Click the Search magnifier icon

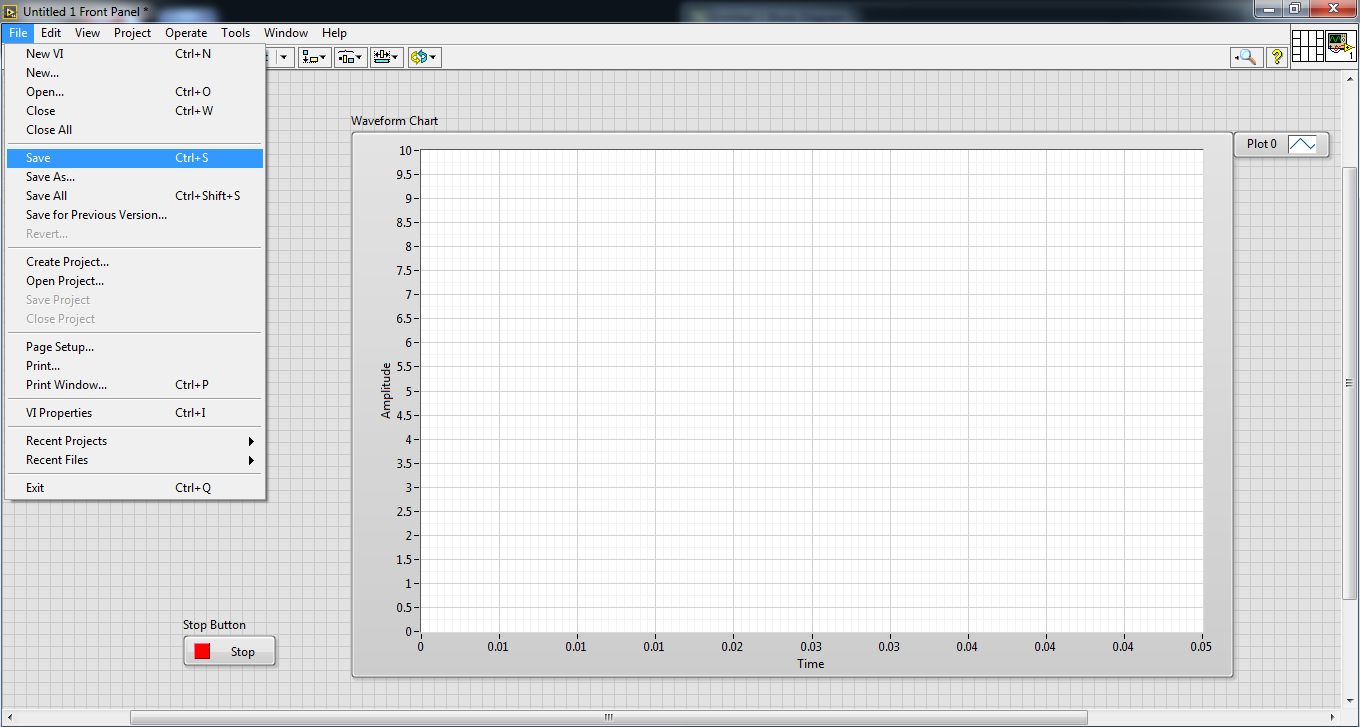click(x=1246, y=57)
